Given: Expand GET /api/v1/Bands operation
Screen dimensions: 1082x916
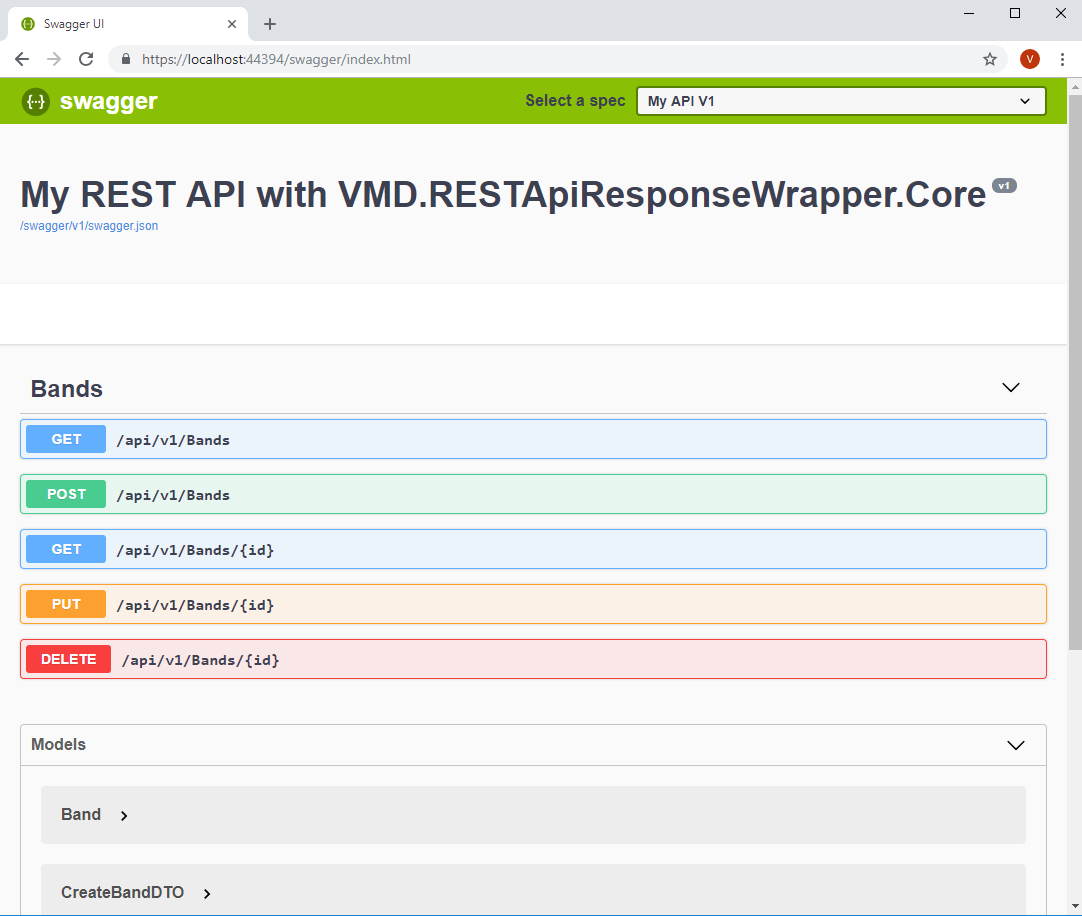Looking at the screenshot, I should tap(533, 439).
